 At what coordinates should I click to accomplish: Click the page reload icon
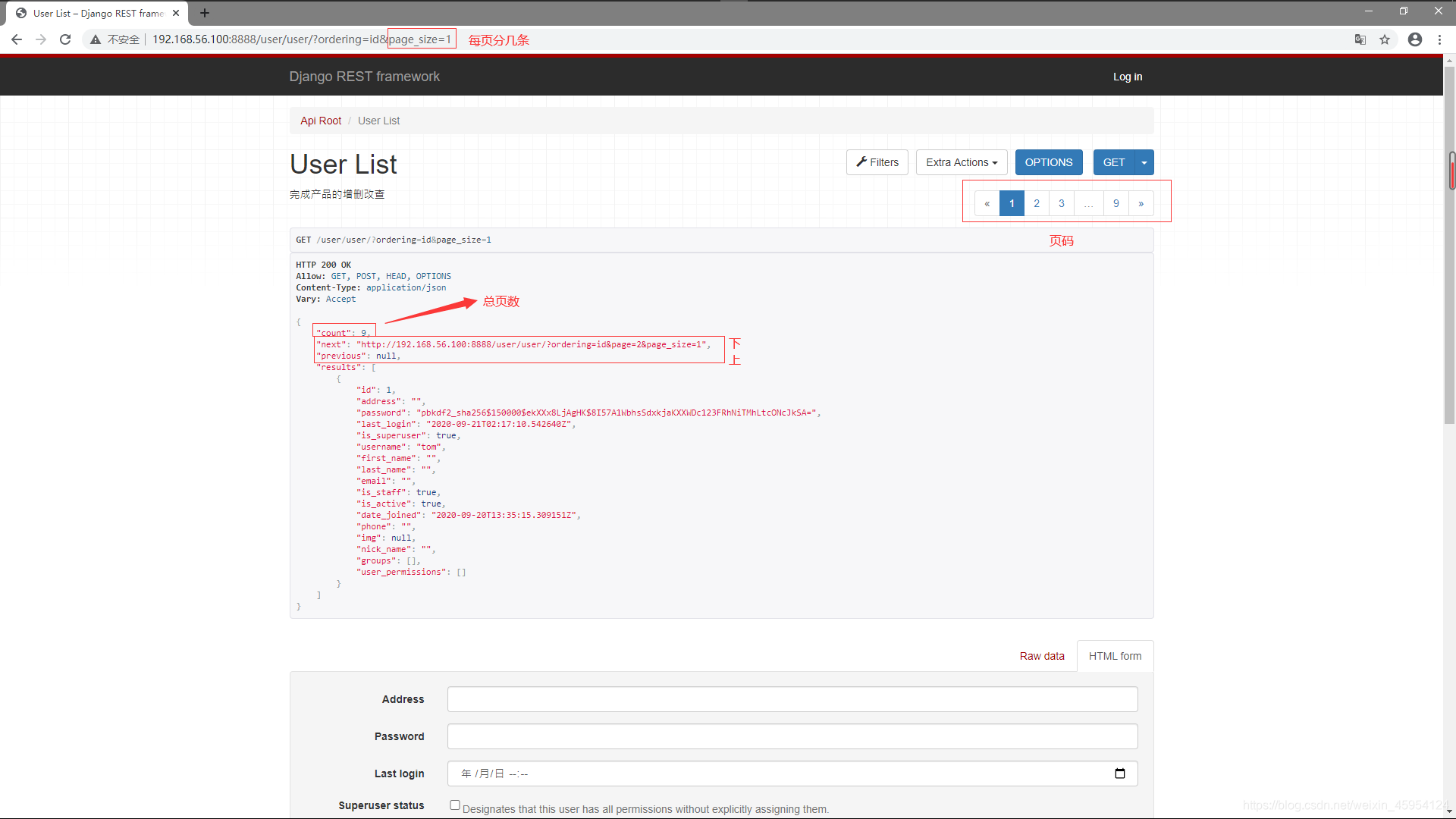[x=65, y=39]
